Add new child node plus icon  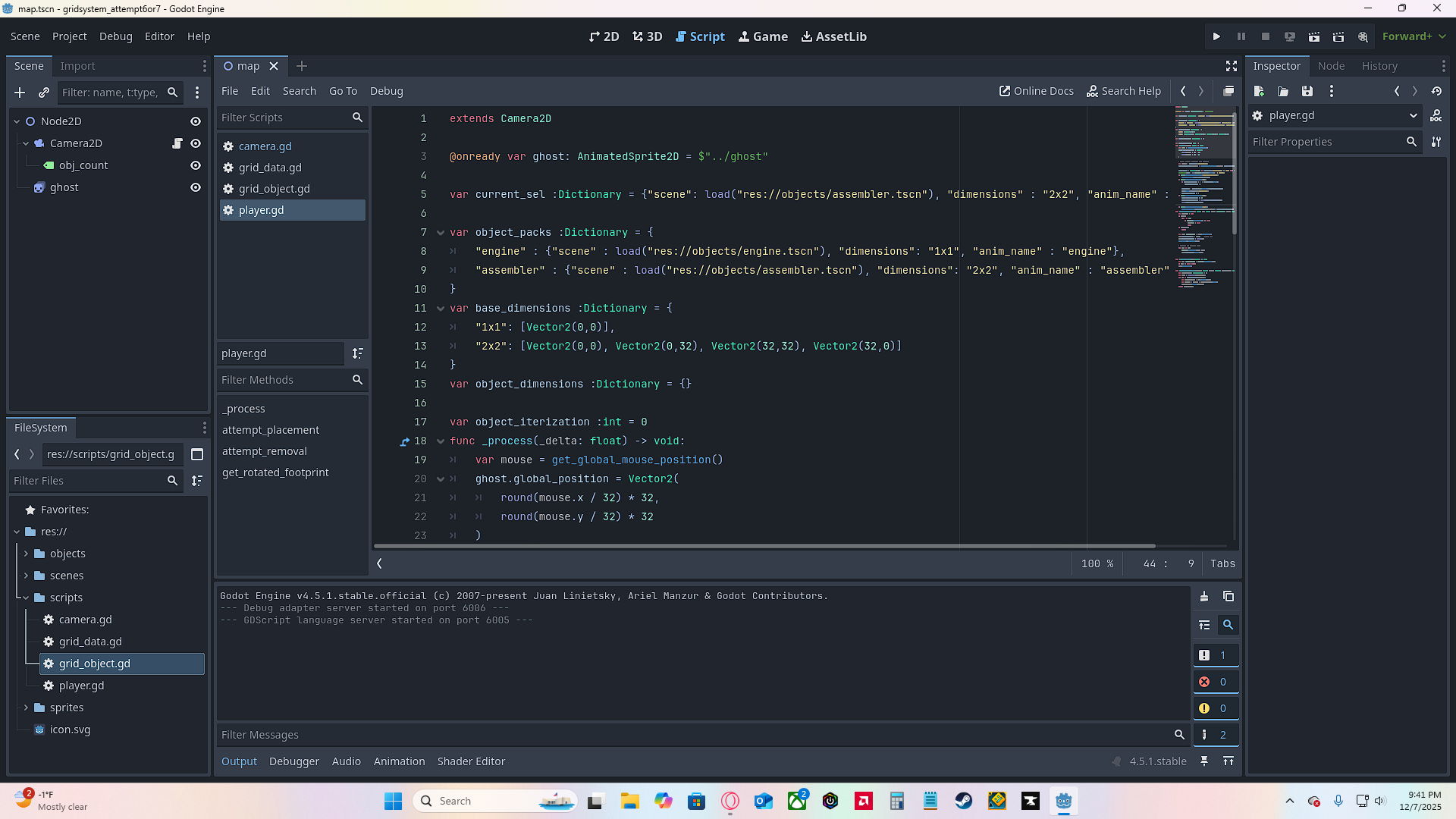tap(20, 93)
